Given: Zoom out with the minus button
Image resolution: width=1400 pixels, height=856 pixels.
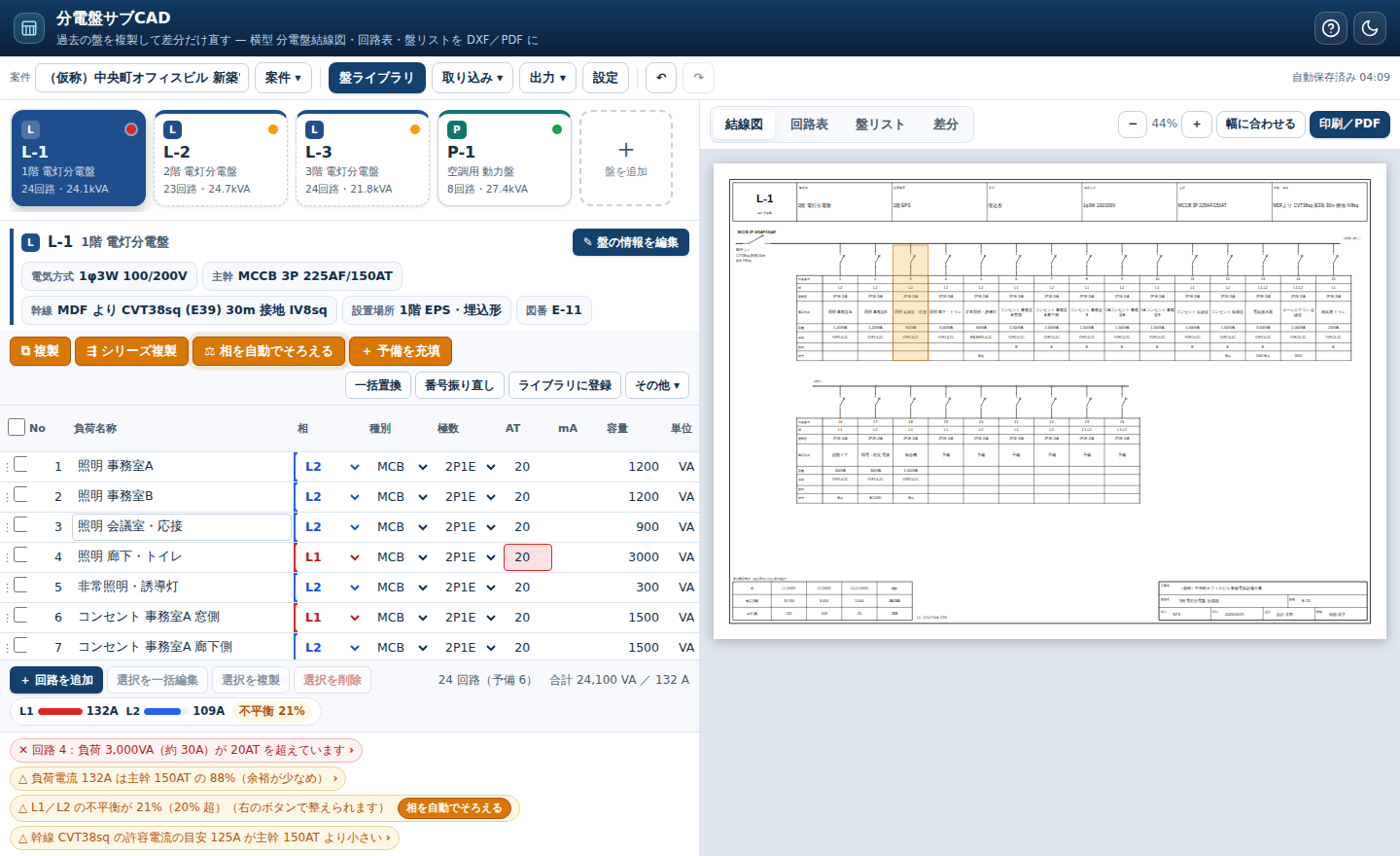Looking at the screenshot, I should (1133, 125).
